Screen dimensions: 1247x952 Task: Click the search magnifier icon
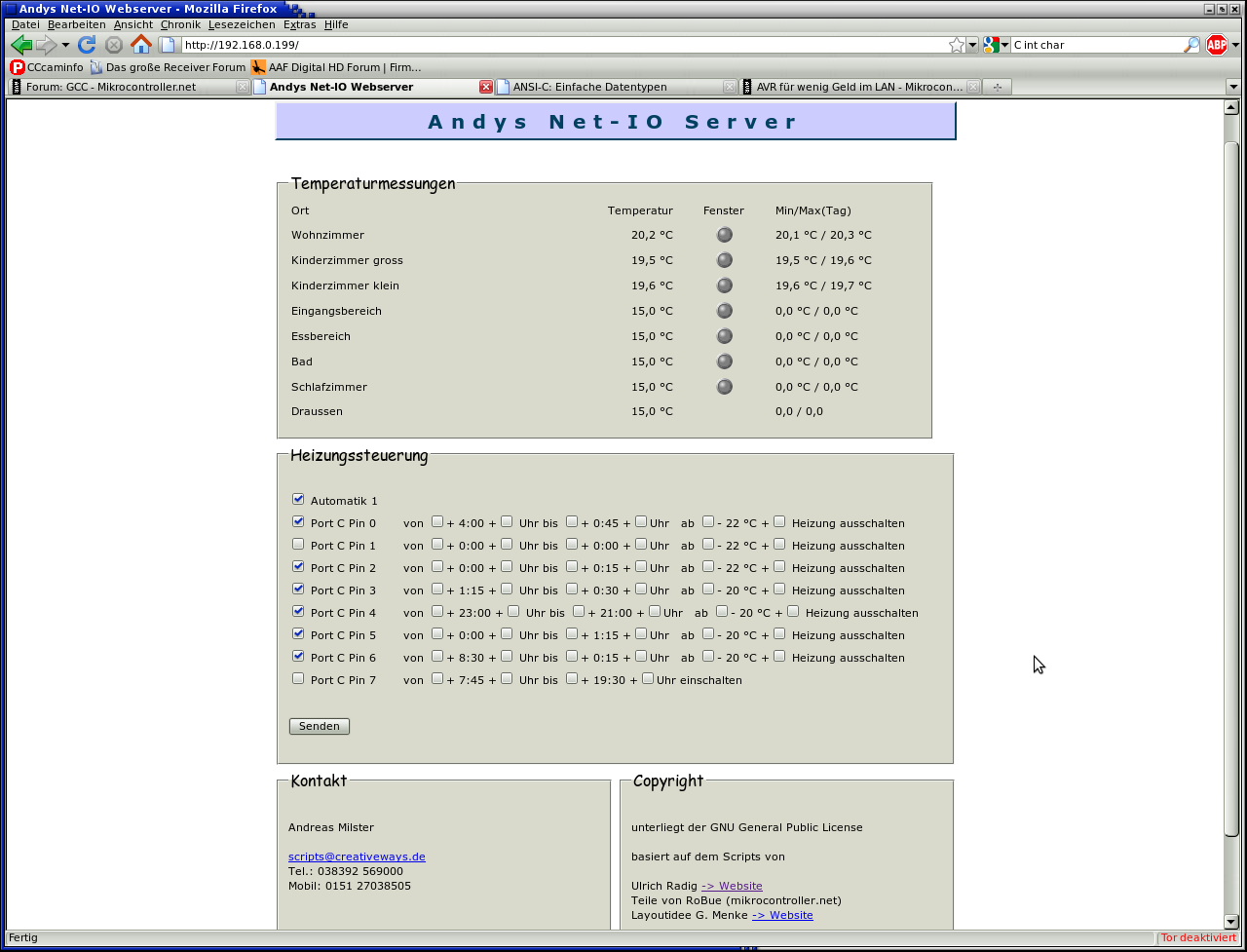(x=1191, y=45)
